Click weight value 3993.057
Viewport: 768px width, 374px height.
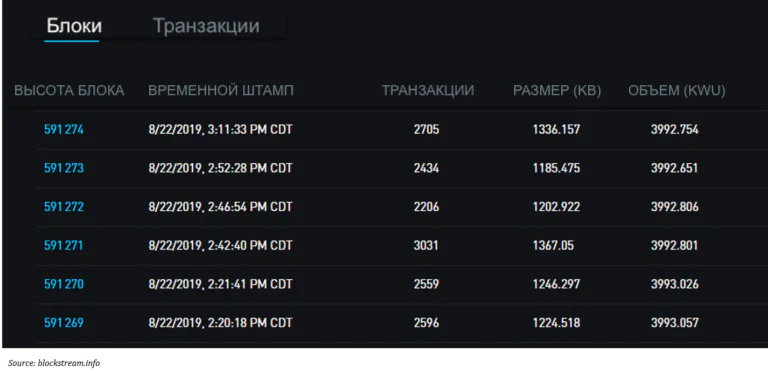pos(674,323)
